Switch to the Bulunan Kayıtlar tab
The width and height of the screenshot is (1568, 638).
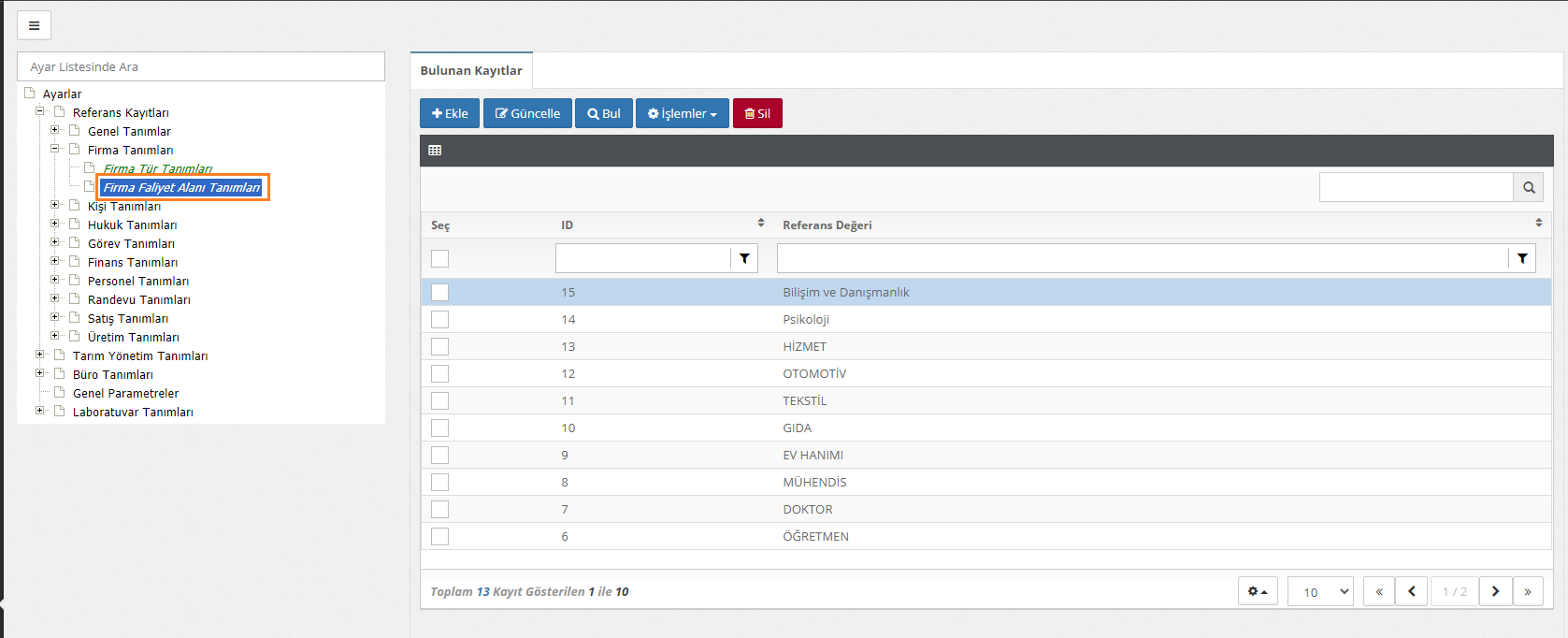pyautogui.click(x=471, y=70)
